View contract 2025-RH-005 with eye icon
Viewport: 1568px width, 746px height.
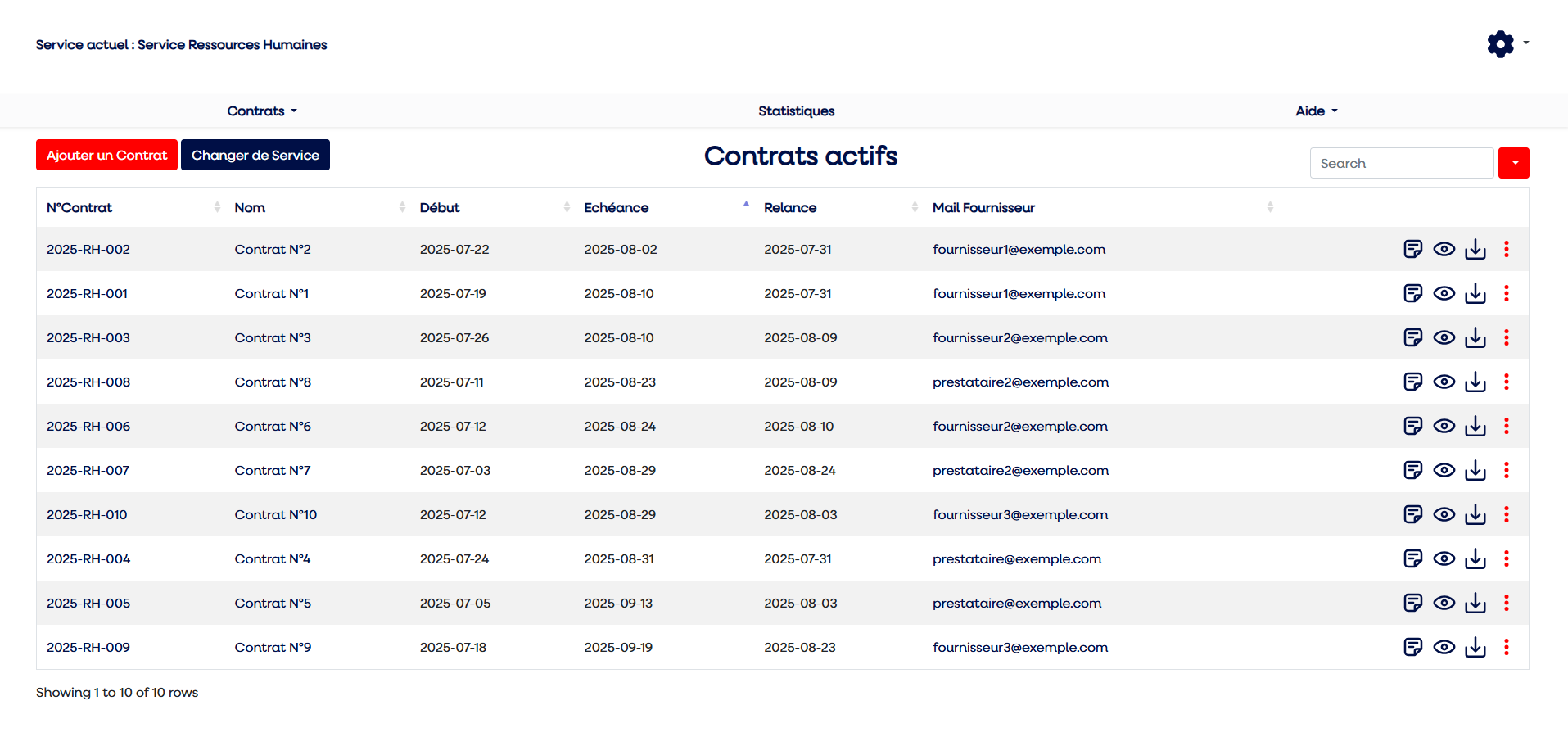tap(1444, 603)
